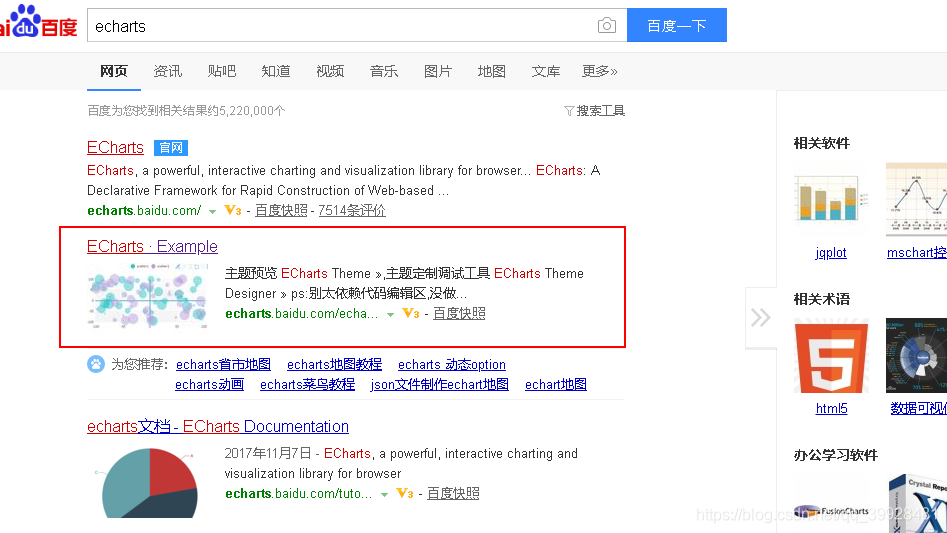Open the mschart控 link
The image size is (947, 533).
click(x=917, y=252)
